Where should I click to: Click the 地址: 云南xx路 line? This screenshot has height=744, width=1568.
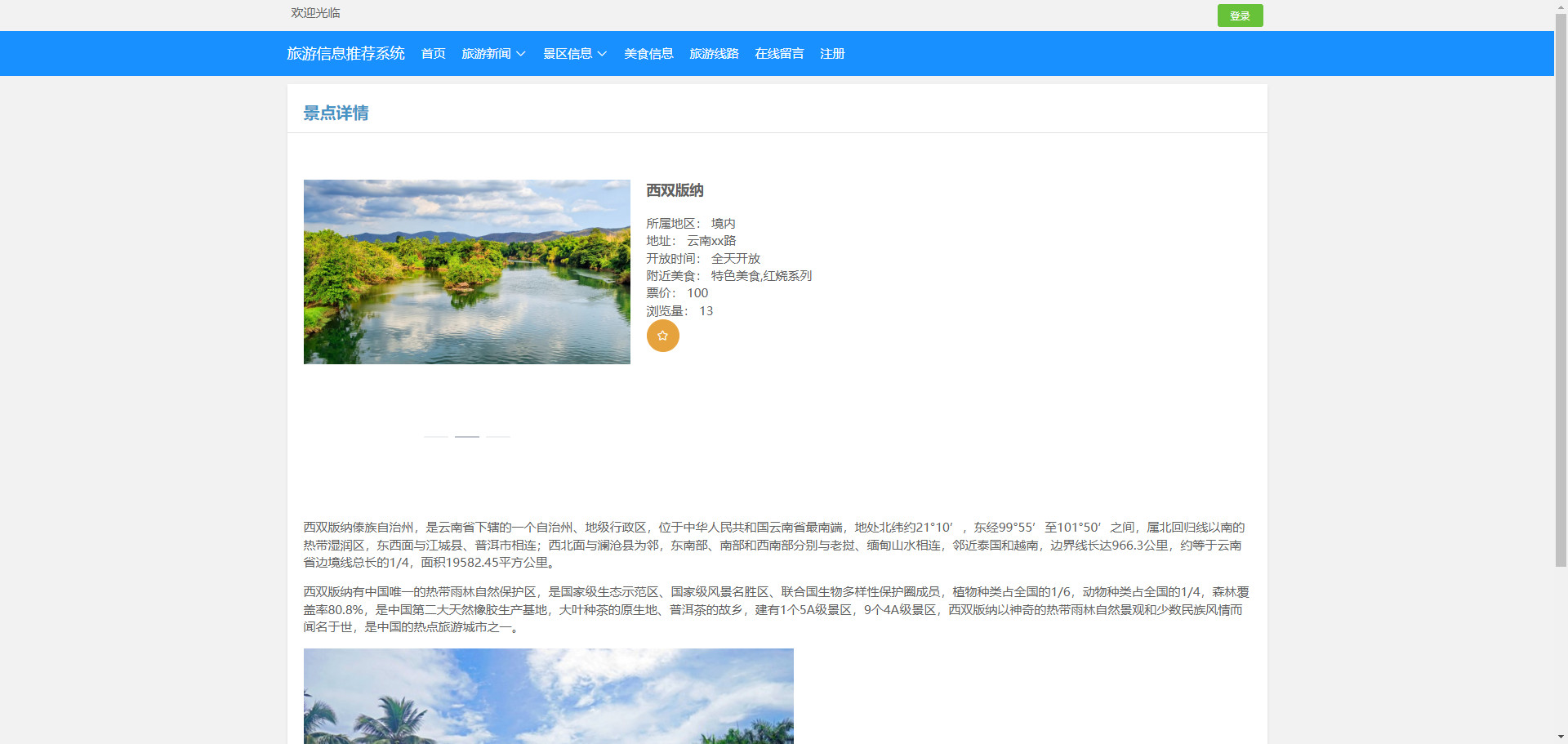(x=691, y=241)
